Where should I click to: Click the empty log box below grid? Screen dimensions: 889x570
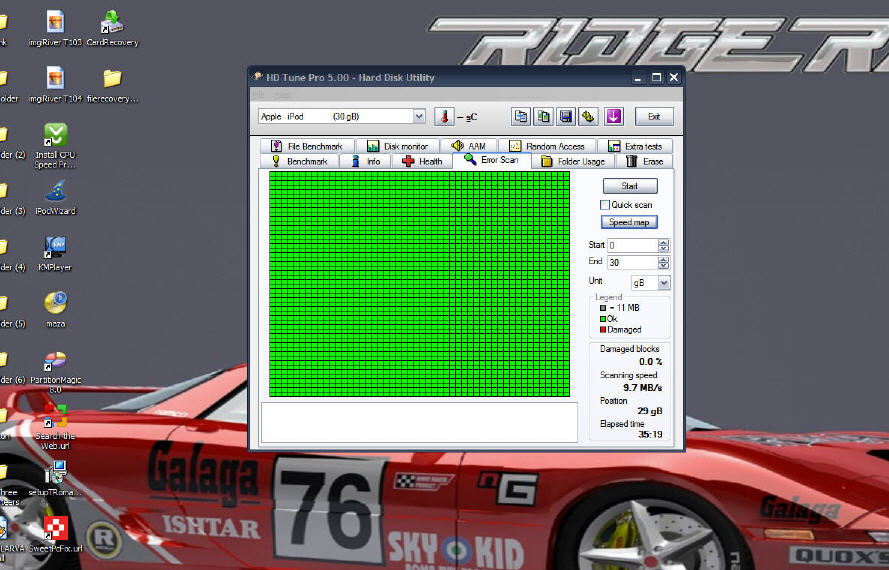click(x=419, y=423)
